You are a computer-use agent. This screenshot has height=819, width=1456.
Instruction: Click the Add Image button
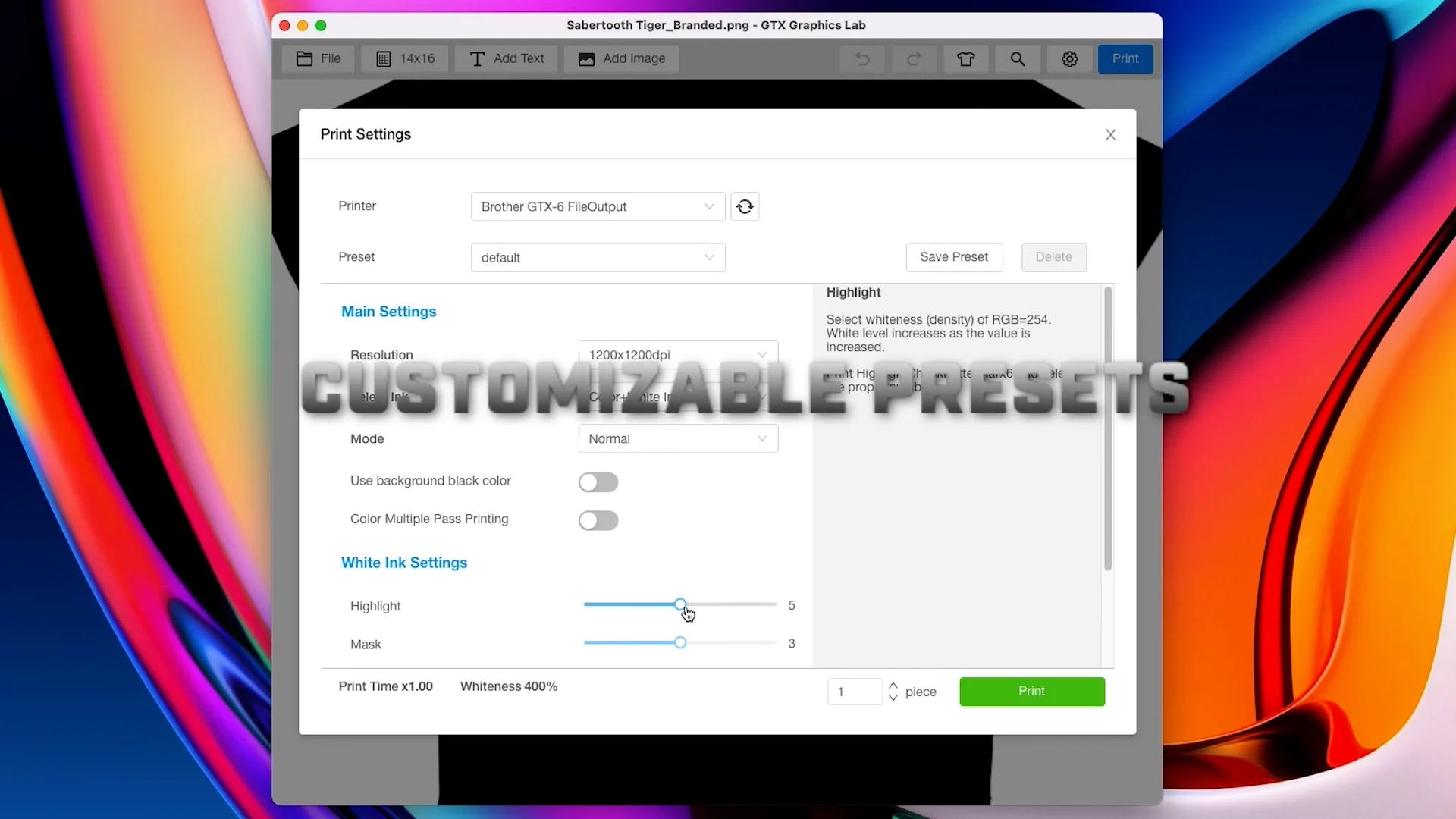click(622, 58)
